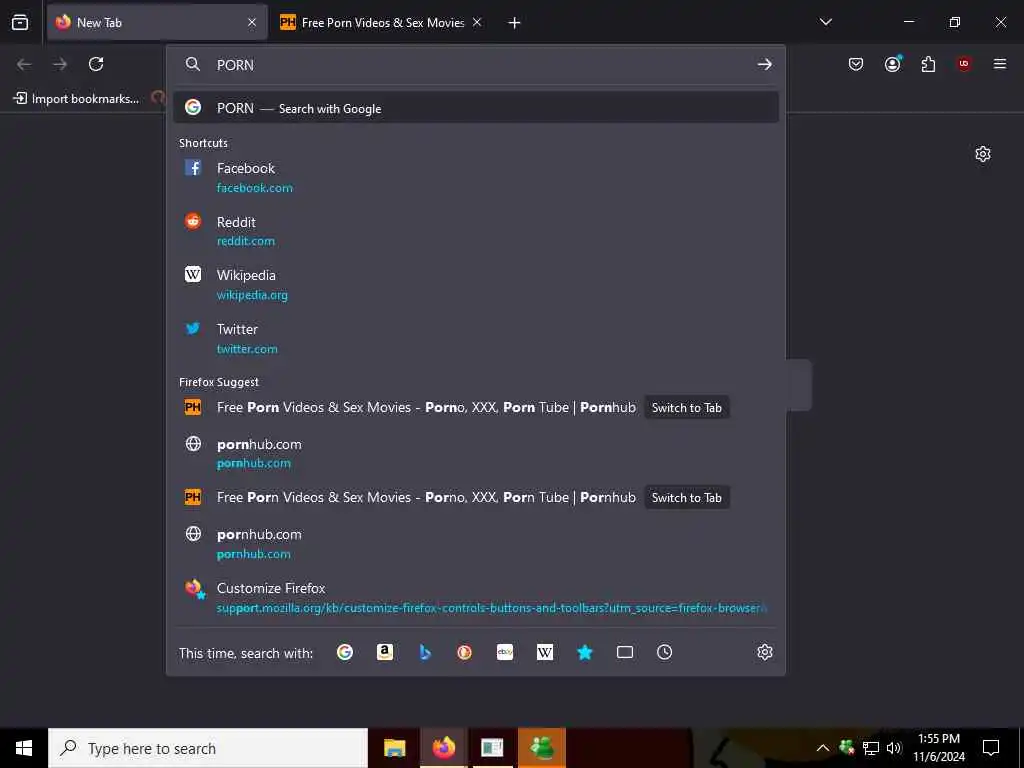The height and width of the screenshot is (768, 1024).
Task: Open the Reddit shortcut
Action: 475,231
